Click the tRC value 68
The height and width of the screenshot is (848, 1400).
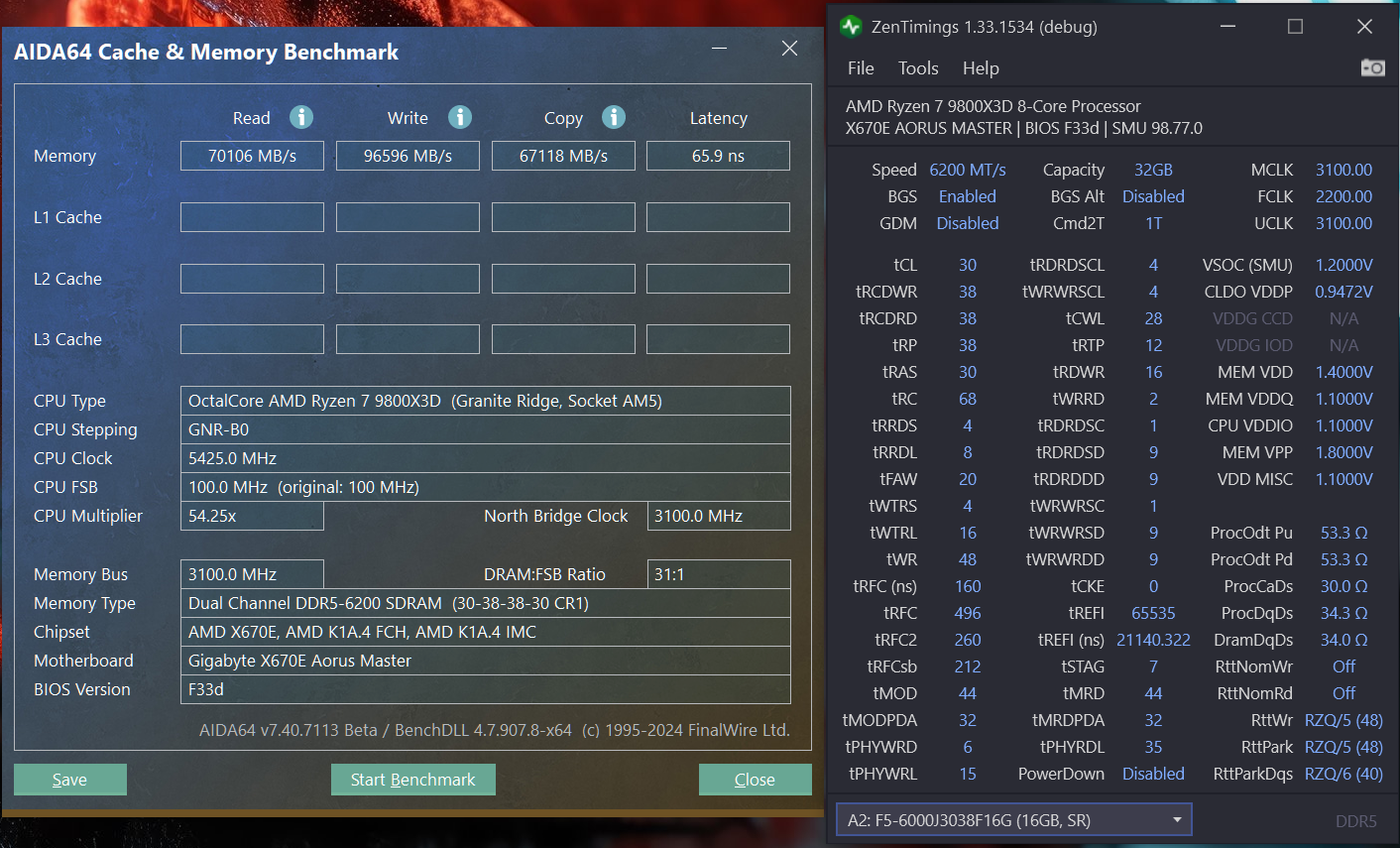point(968,399)
